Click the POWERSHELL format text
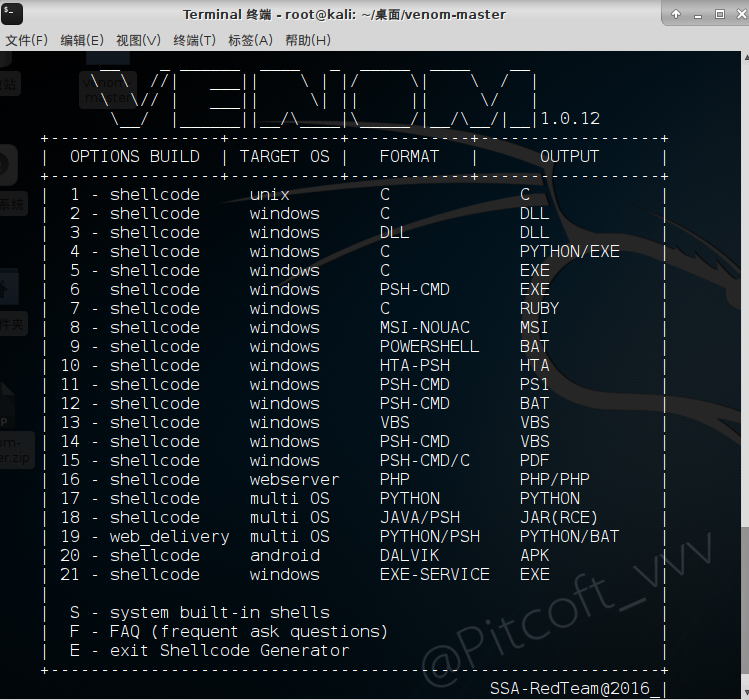The width and height of the screenshot is (749, 700). [x=429, y=347]
